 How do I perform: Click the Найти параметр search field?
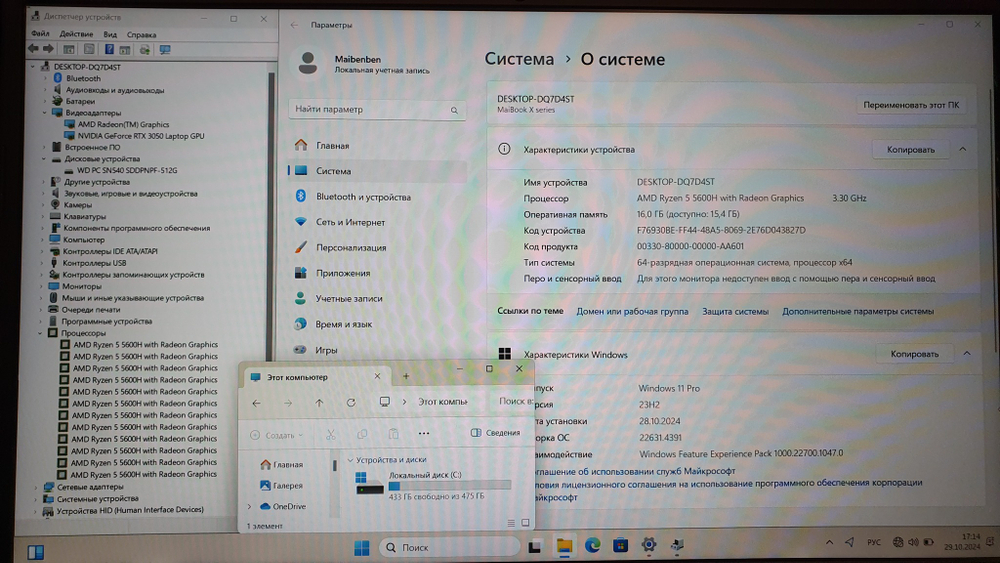(377, 110)
